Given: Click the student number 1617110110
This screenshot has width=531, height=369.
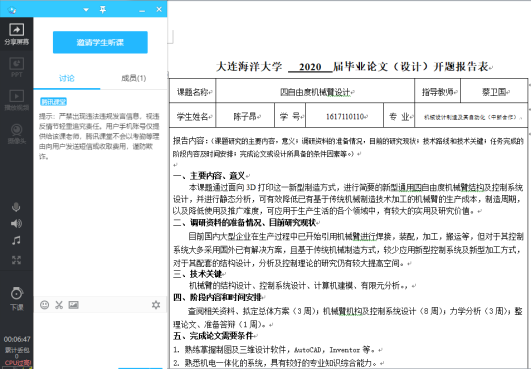Looking at the screenshot, I should [x=344, y=116].
